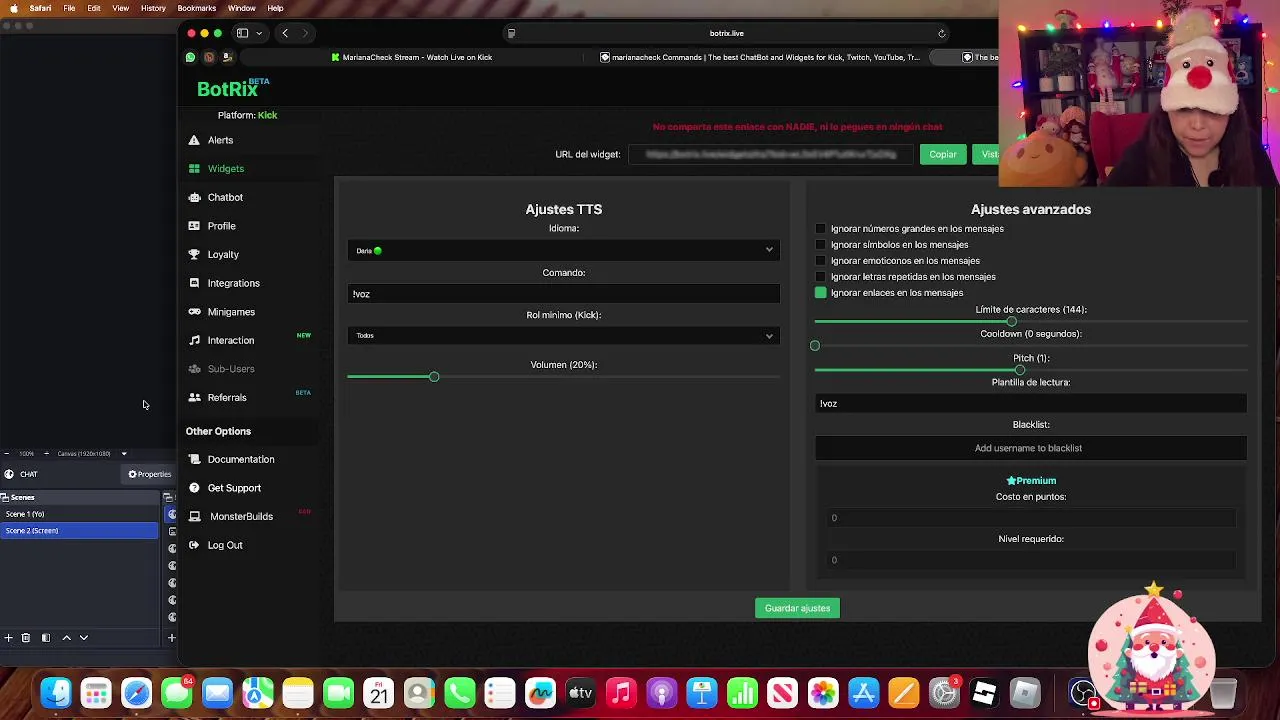The image size is (1280, 720).
Task: Open the Interaction section
Action: click(230, 340)
